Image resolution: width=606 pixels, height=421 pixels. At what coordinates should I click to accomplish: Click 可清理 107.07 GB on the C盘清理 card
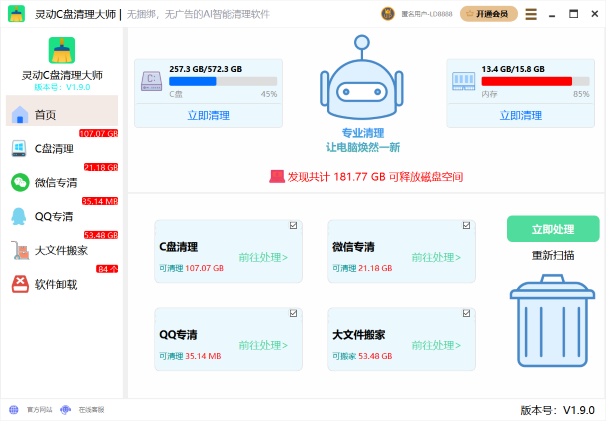(191, 268)
